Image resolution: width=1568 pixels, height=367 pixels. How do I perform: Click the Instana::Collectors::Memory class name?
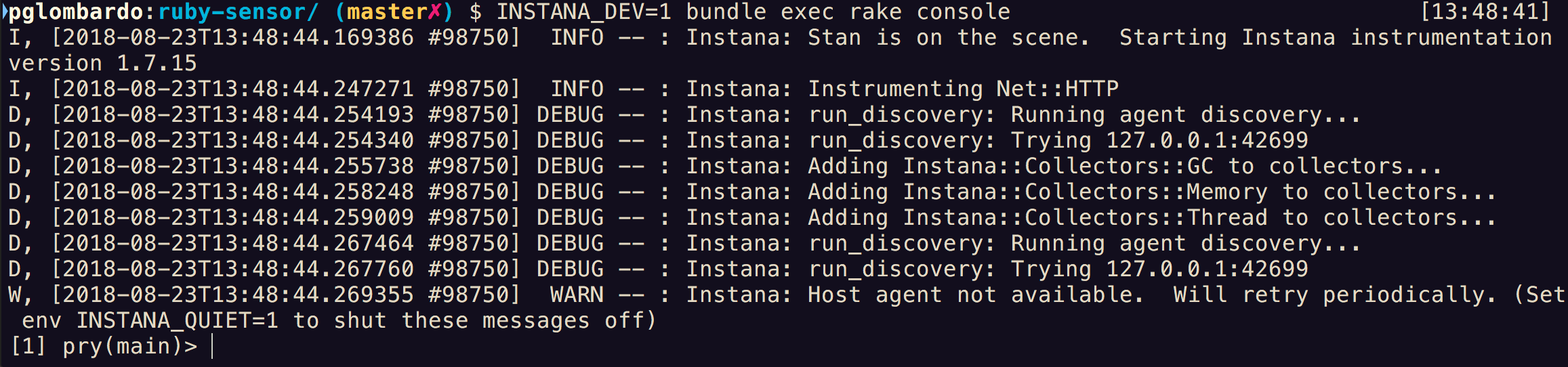click(1085, 192)
